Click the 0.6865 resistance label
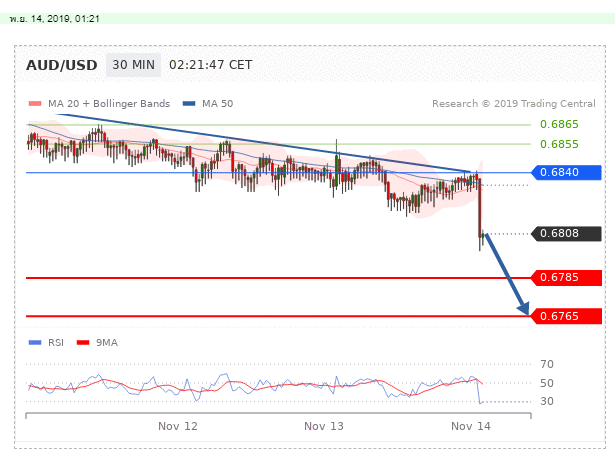The width and height of the screenshot is (615, 458). click(559, 124)
